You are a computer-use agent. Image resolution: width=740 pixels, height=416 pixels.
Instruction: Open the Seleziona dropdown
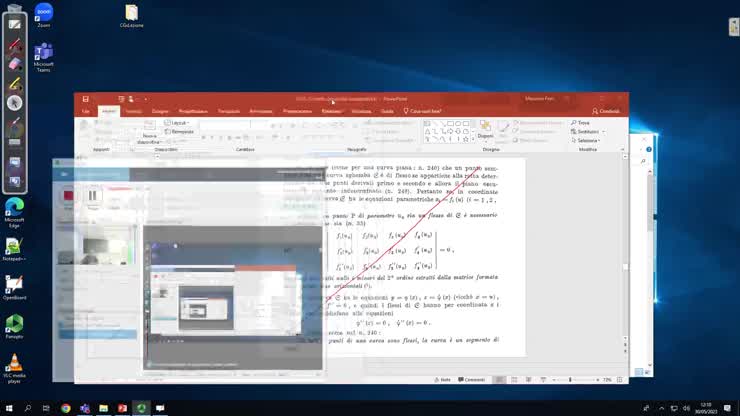(586, 140)
